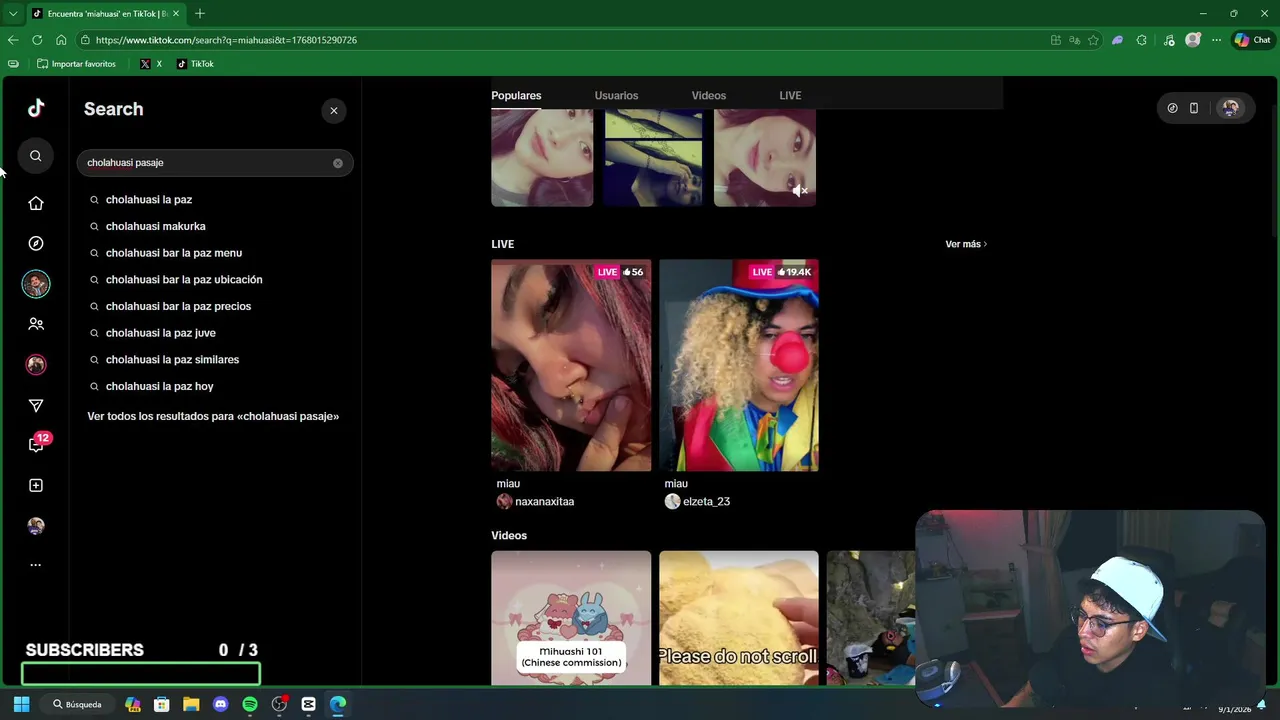Open naxanaxitaa's LIVE stream thumbnail
Viewport: 1280px width, 720px height.
tap(571, 366)
